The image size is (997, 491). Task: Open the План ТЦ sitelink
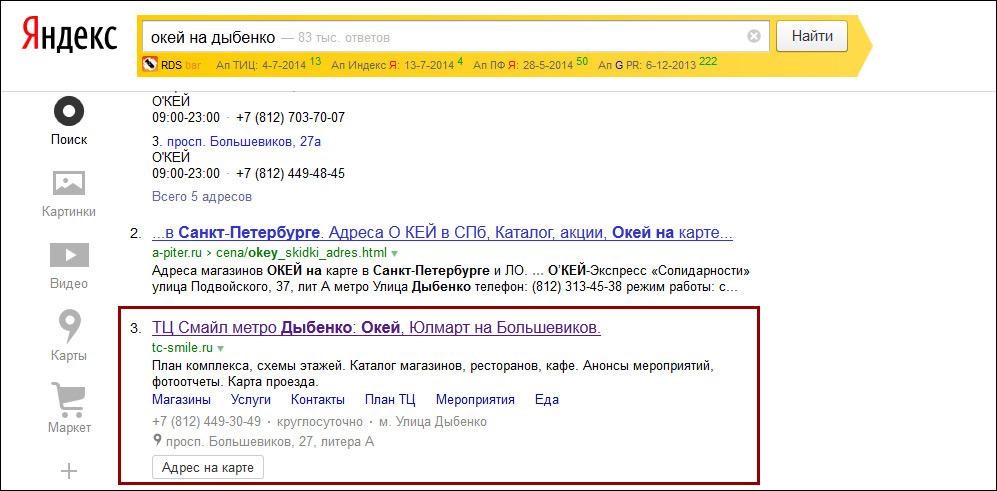(390, 400)
